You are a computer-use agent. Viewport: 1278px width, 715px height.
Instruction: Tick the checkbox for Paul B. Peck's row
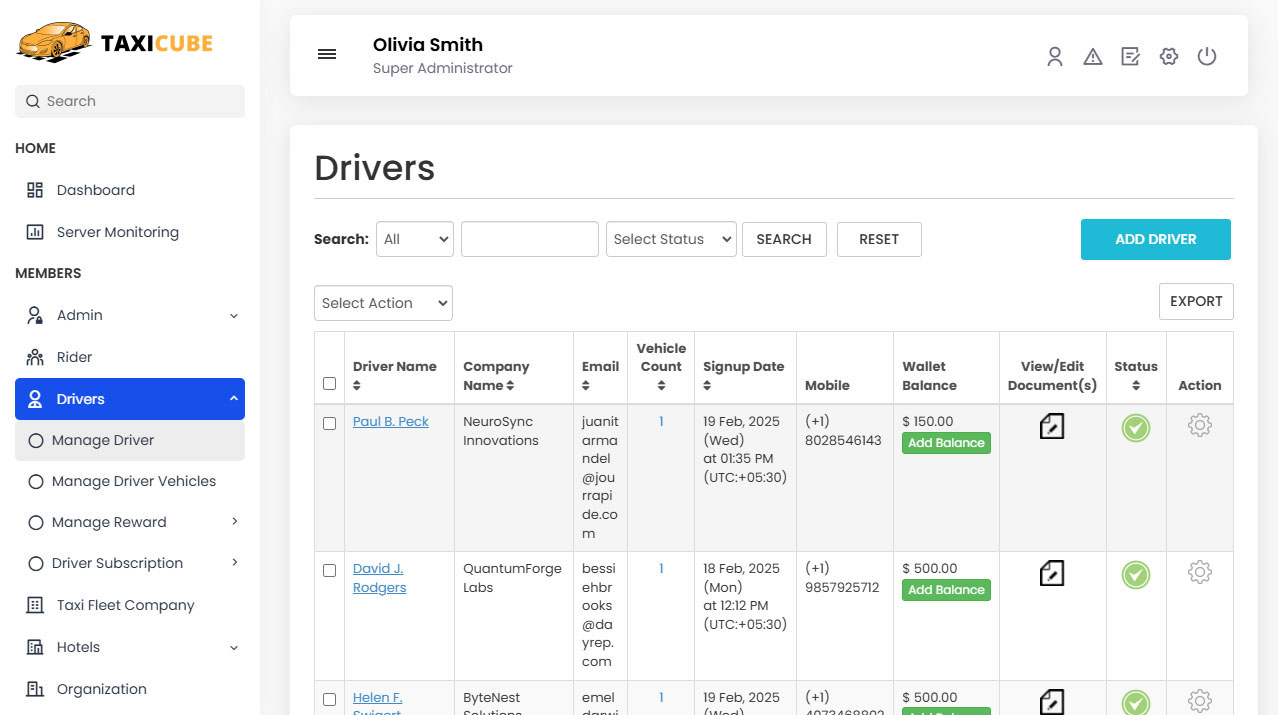pyautogui.click(x=330, y=423)
